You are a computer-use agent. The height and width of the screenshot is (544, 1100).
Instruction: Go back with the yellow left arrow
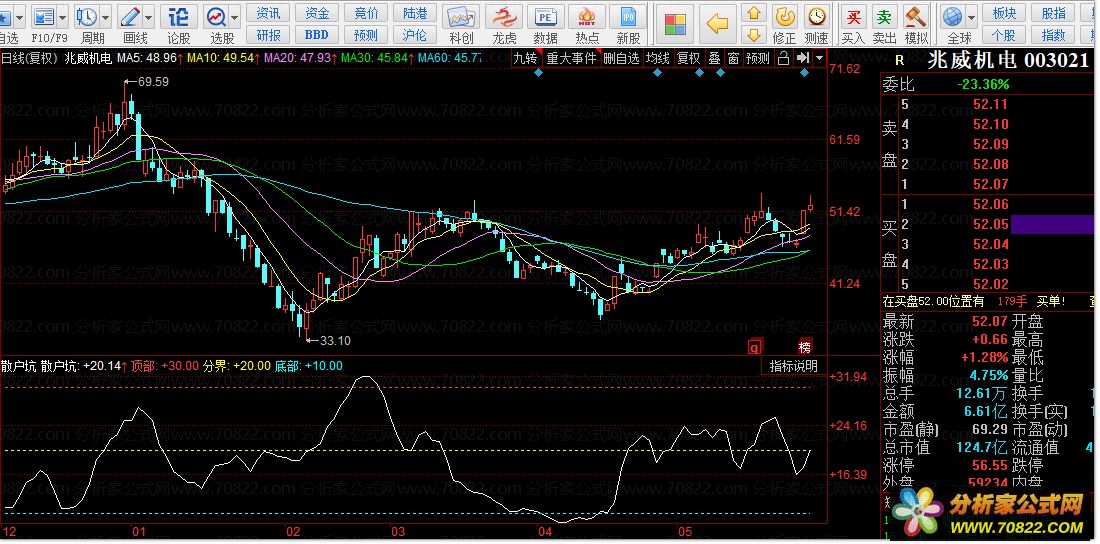click(x=717, y=25)
